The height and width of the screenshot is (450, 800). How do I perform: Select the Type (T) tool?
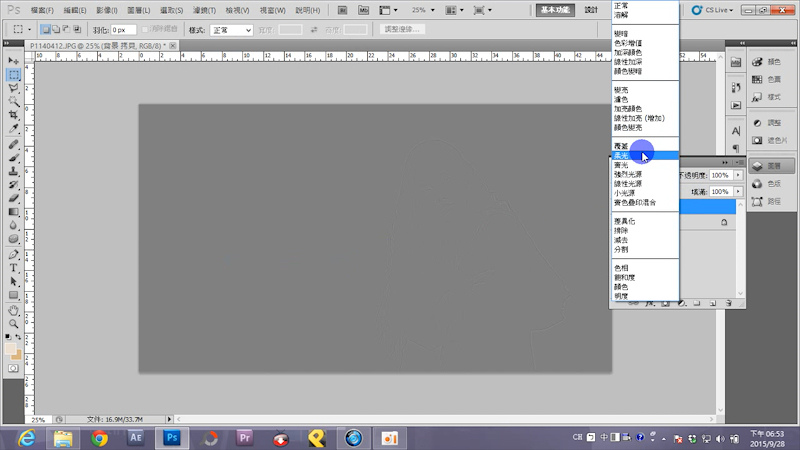pos(14,268)
